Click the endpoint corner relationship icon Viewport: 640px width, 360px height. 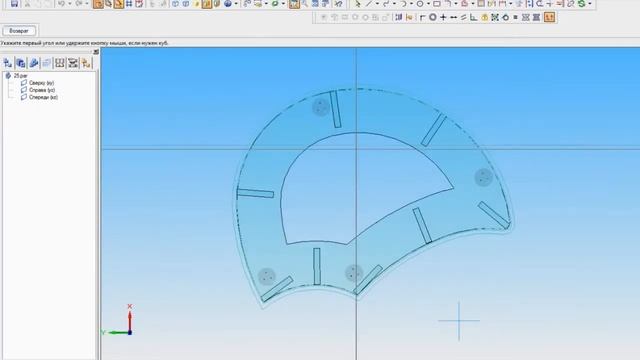click(x=422, y=17)
